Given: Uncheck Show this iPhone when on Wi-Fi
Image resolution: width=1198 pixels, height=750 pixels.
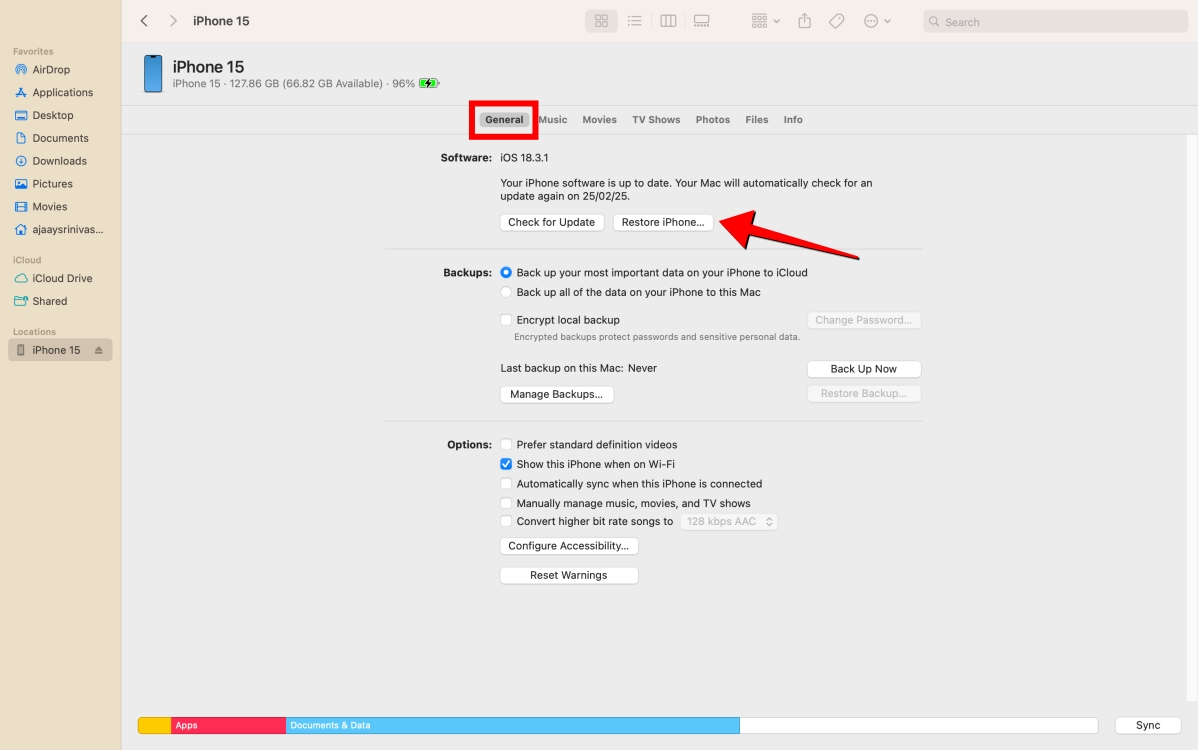Looking at the screenshot, I should 506,464.
